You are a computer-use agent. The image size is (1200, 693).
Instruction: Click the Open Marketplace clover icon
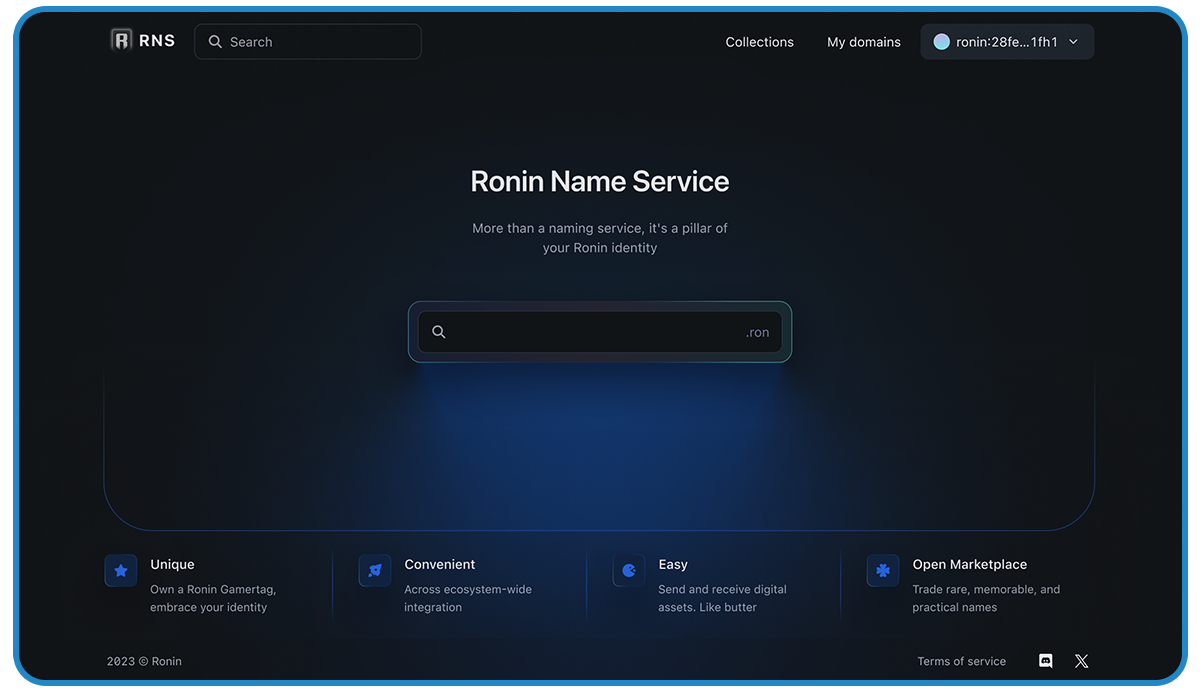pyautogui.click(x=883, y=571)
